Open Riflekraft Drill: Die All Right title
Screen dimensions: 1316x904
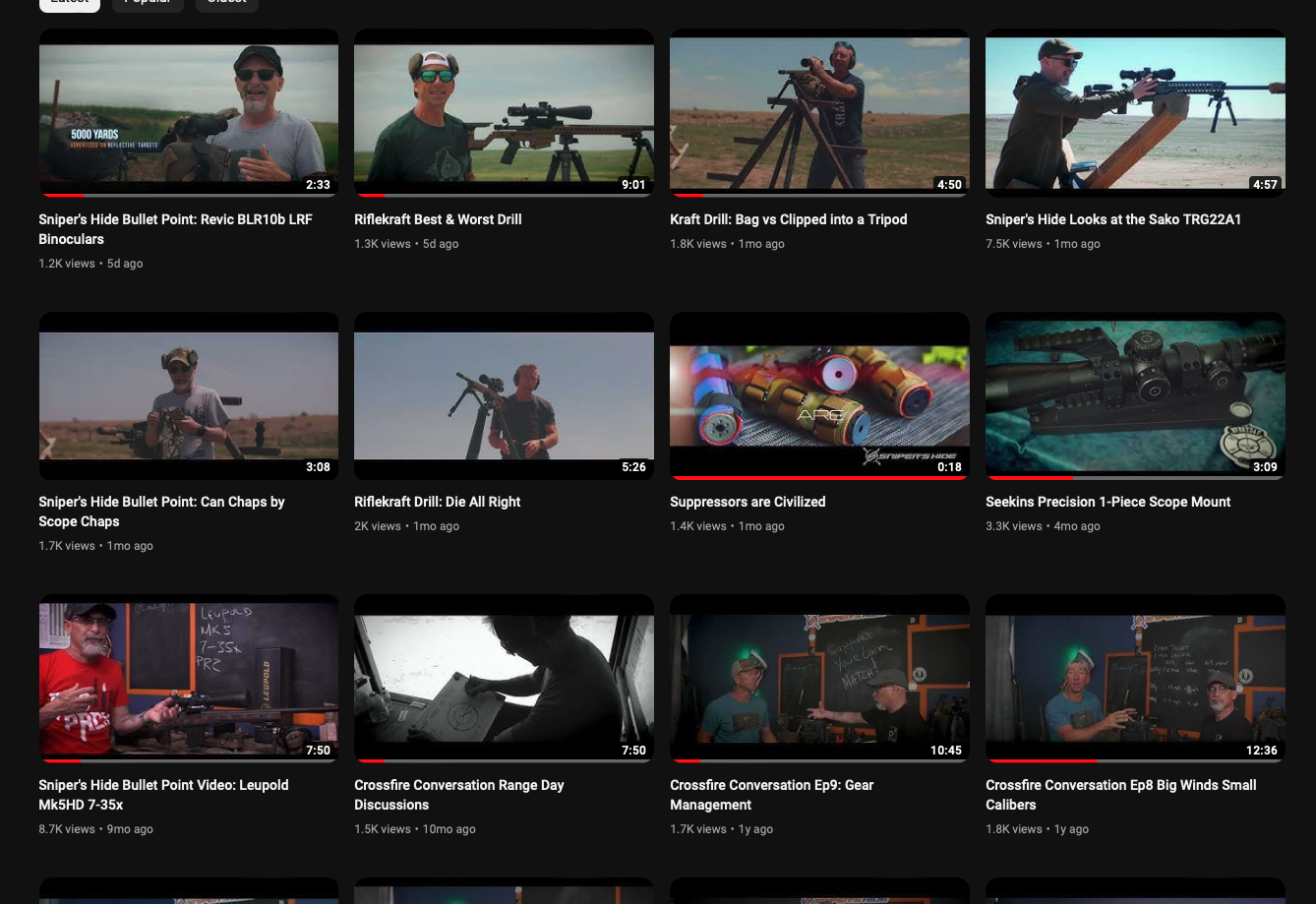pos(437,502)
